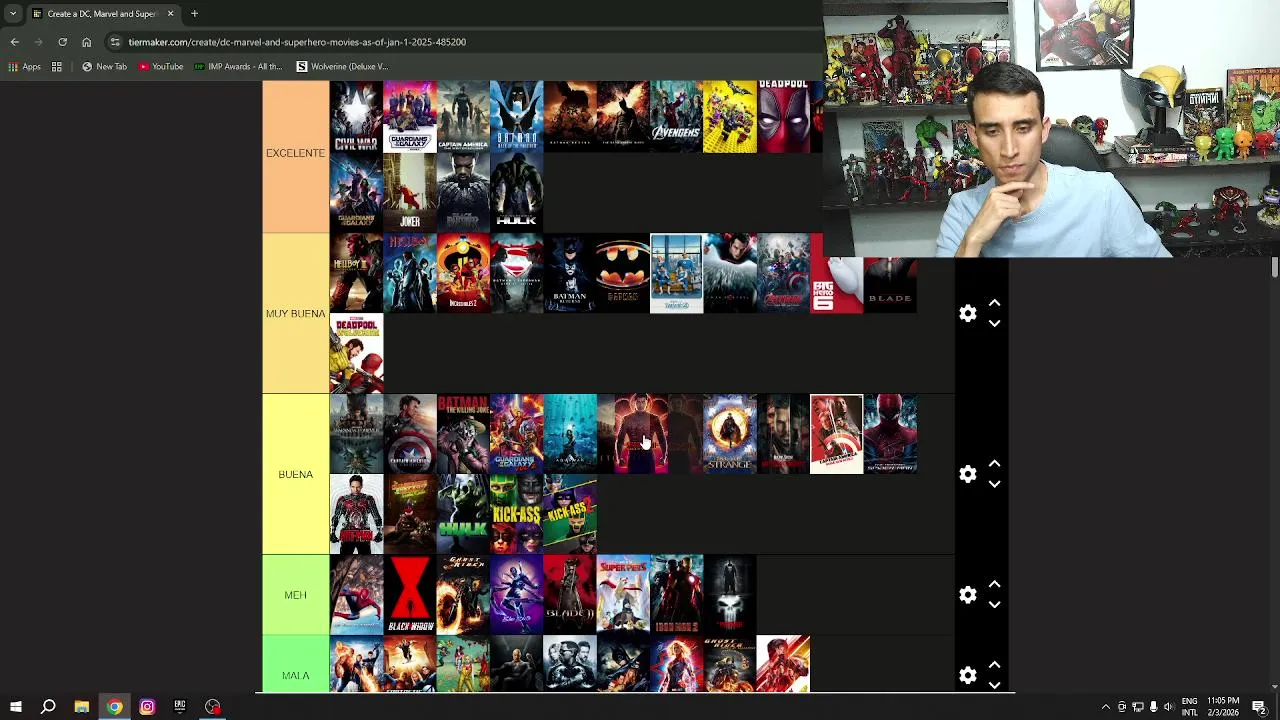Viewport: 1280px width, 720px height.
Task: Click the BUENA tier label
Action: coord(295,474)
